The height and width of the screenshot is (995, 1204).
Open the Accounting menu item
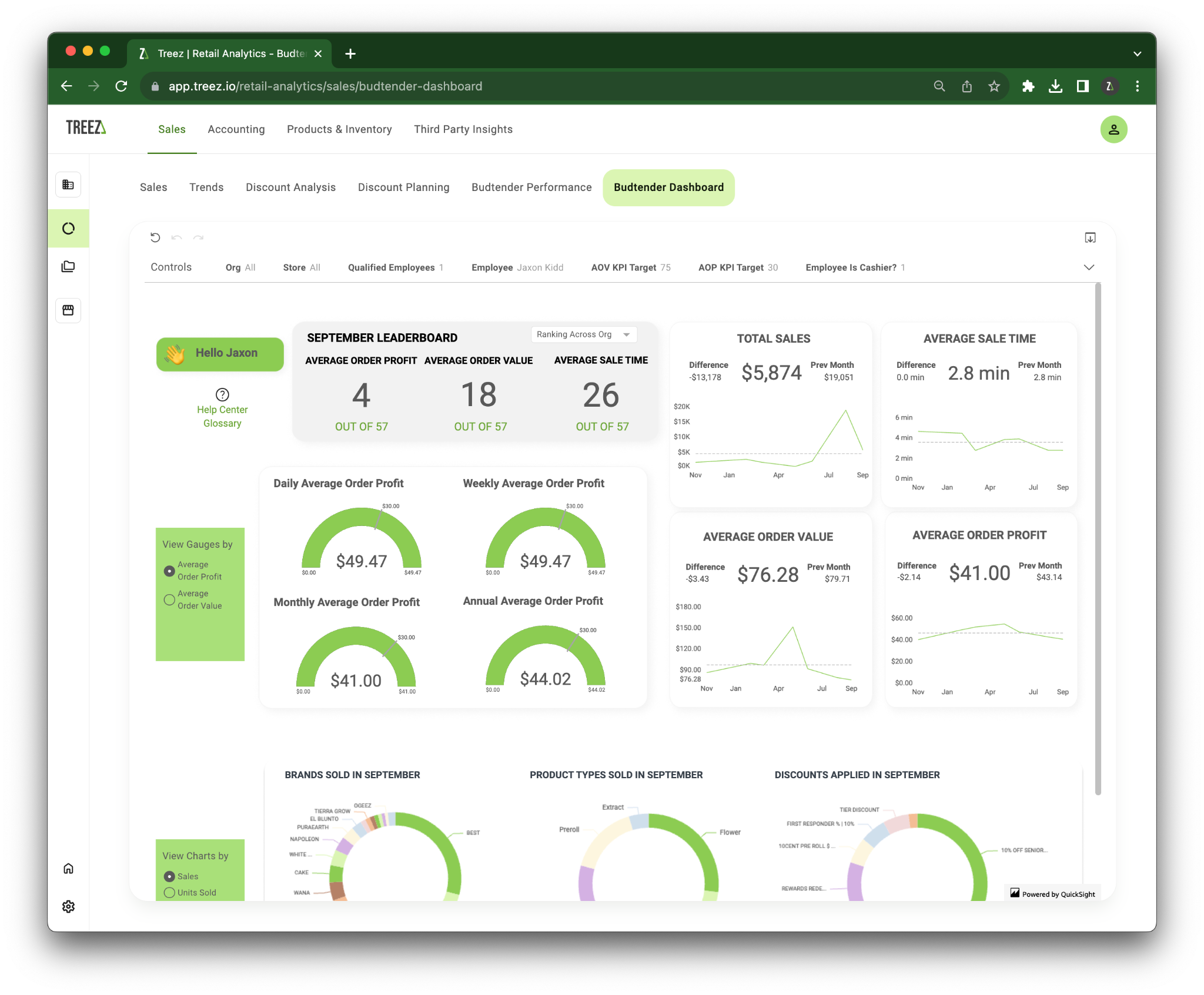(x=236, y=129)
